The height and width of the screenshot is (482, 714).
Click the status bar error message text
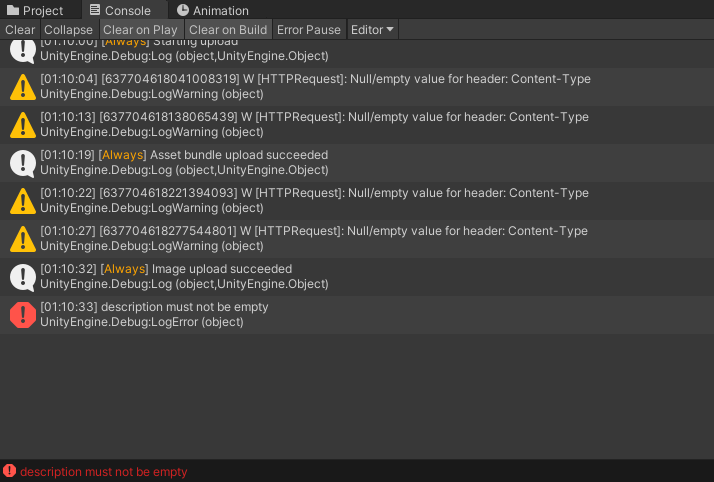(x=104, y=472)
